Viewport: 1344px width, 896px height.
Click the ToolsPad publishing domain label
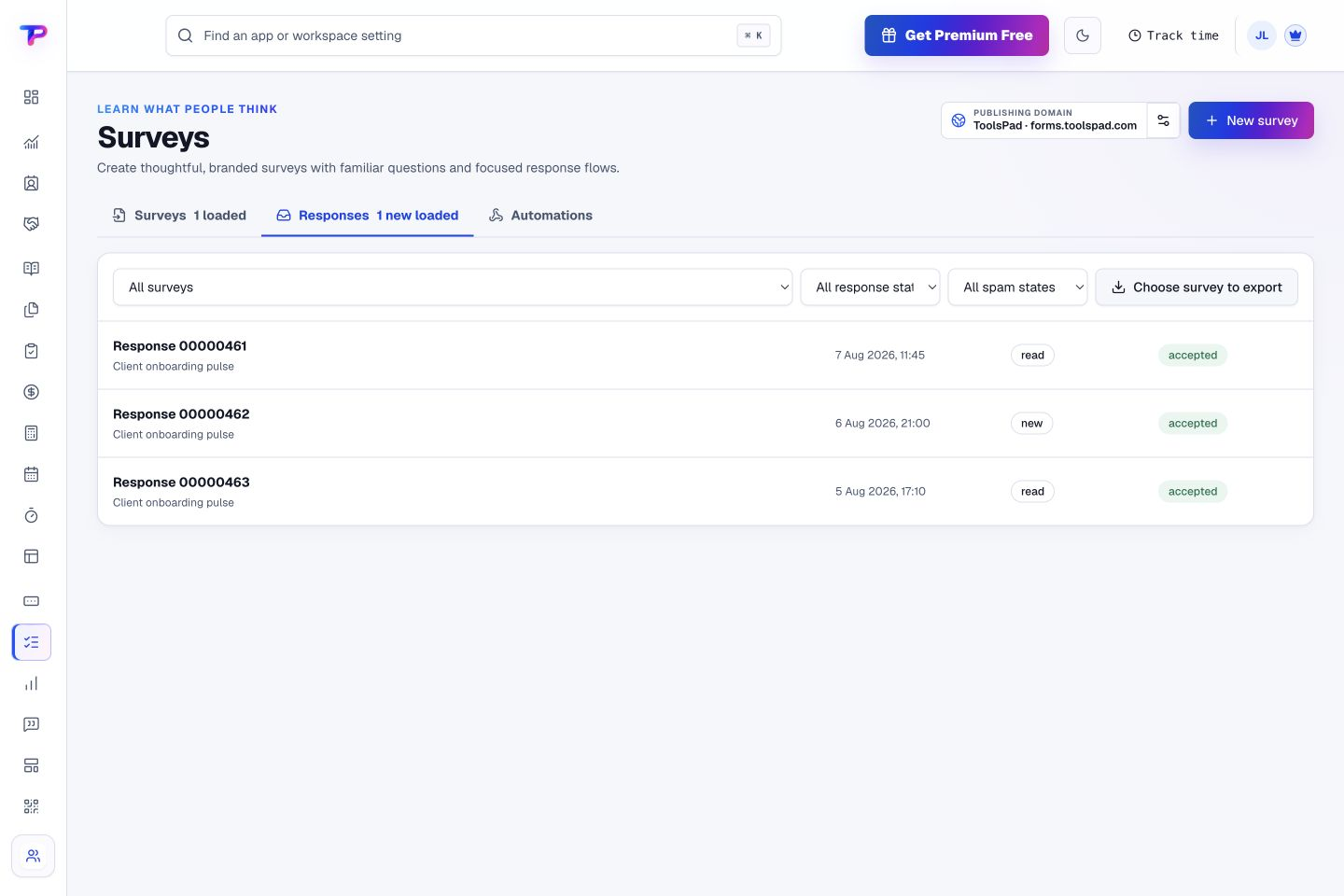(x=1044, y=120)
